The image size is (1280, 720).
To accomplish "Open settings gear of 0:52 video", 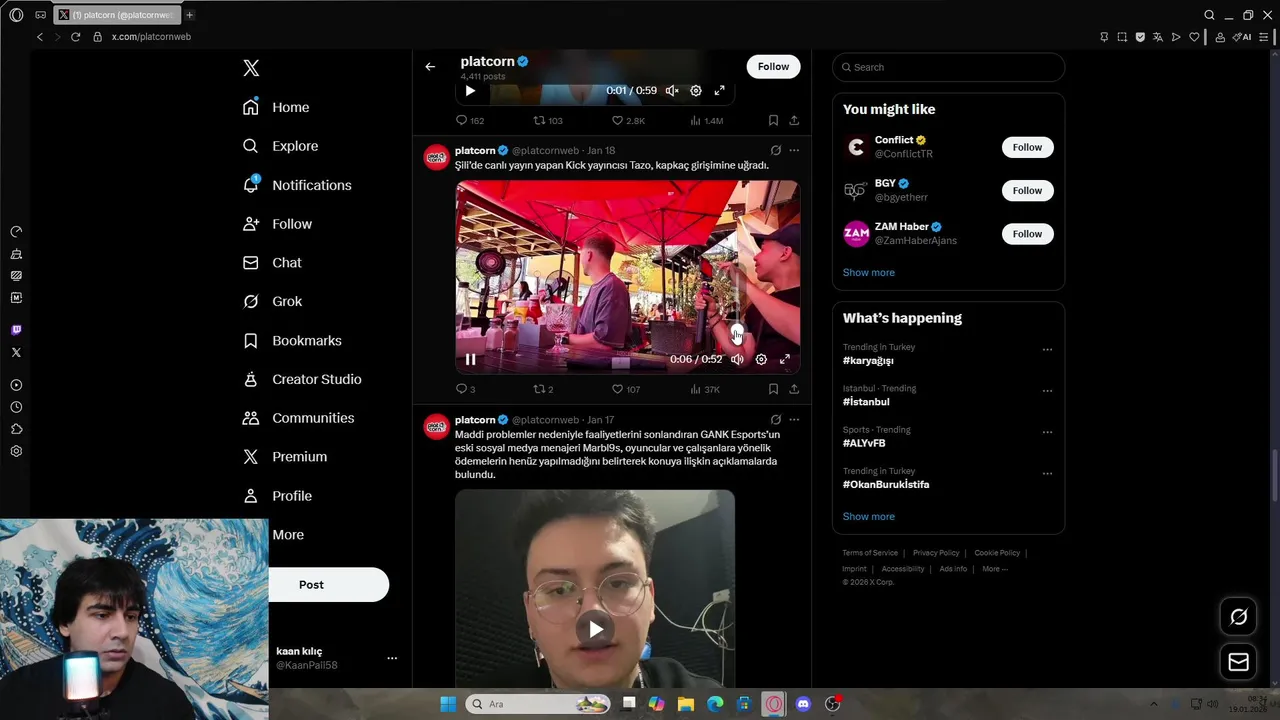I will [x=761, y=360].
